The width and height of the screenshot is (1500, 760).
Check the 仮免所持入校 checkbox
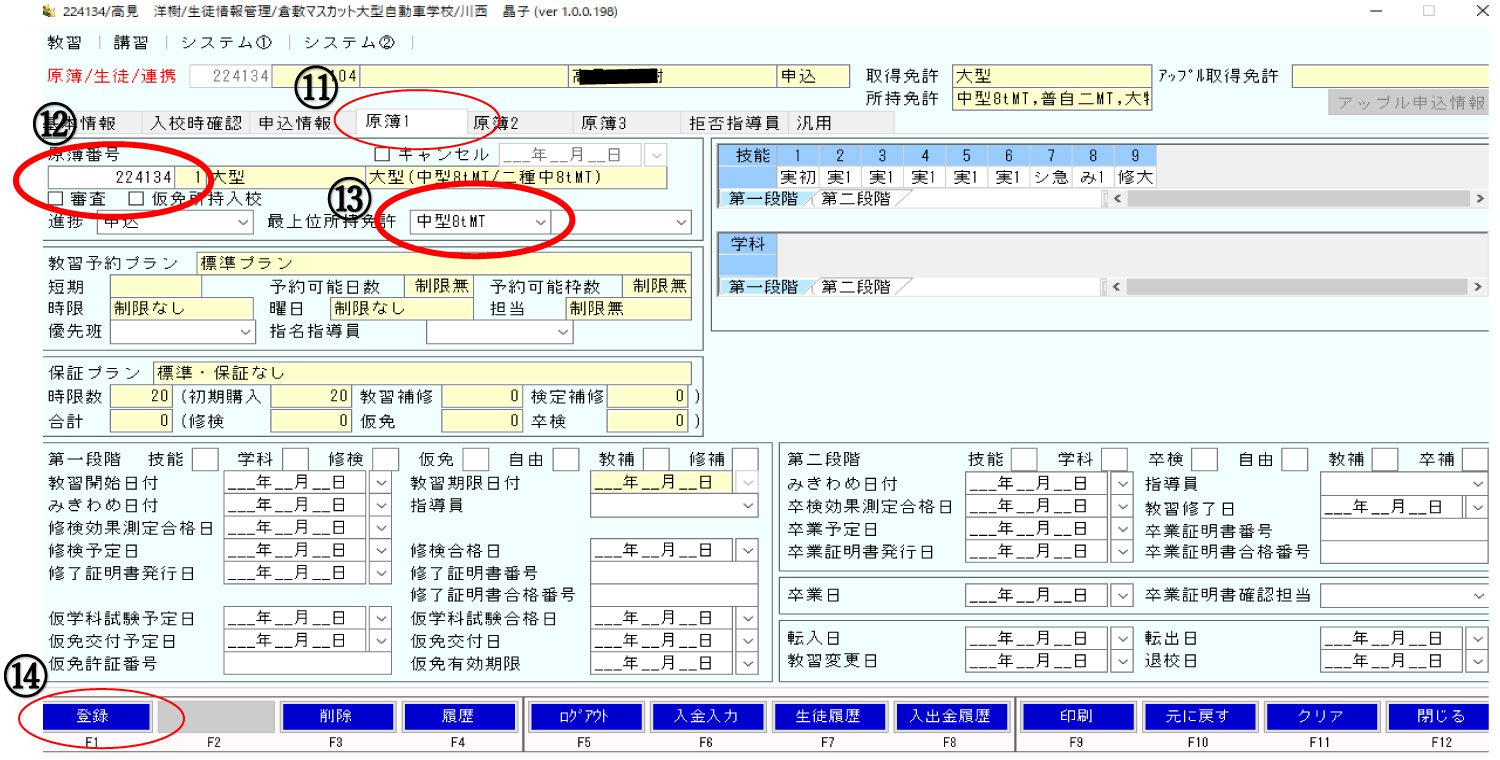click(135, 199)
